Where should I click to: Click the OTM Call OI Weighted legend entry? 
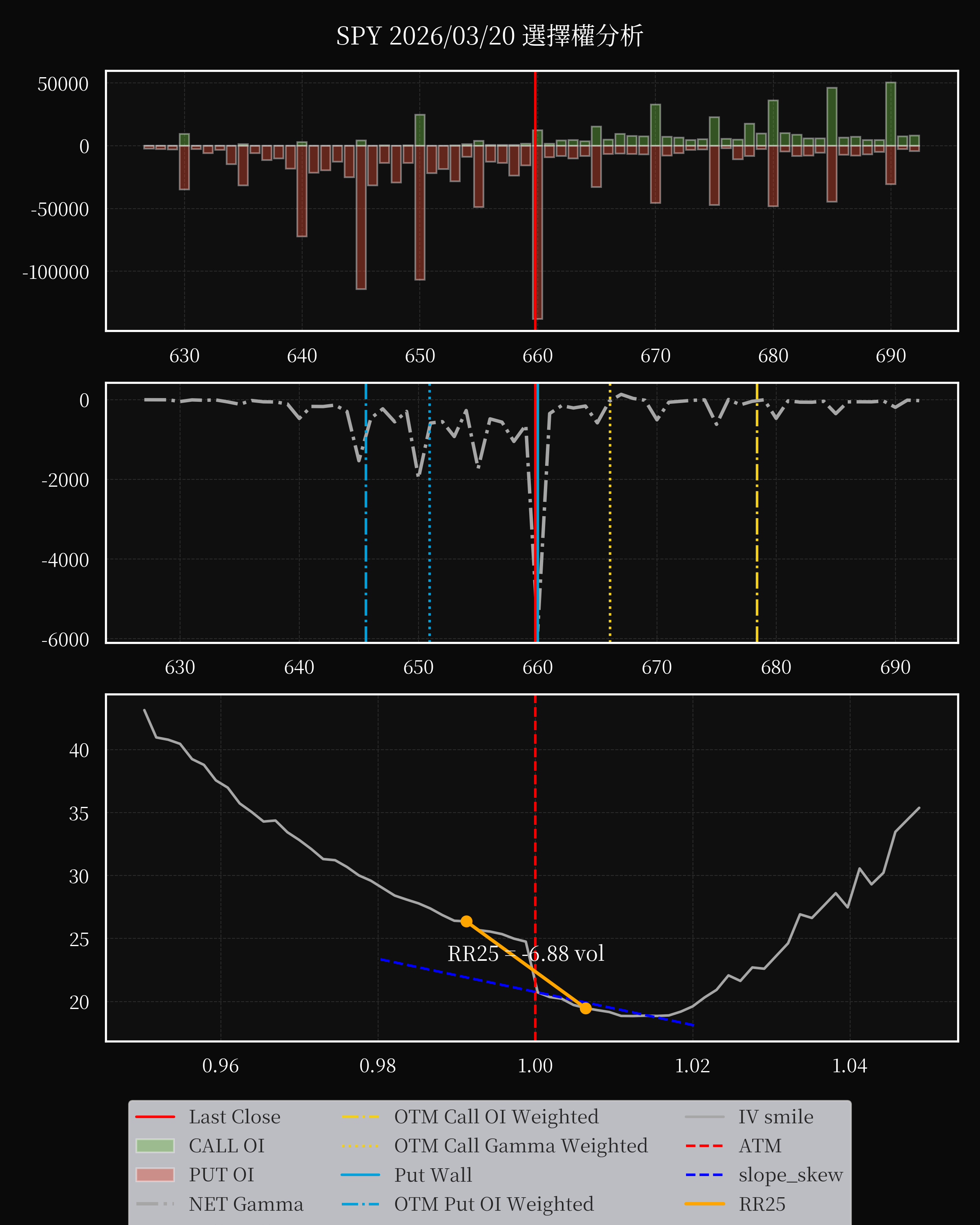470,1117
